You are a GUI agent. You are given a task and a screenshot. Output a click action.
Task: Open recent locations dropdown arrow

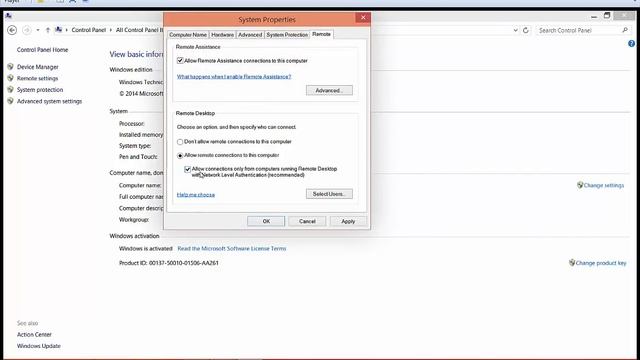38,30
